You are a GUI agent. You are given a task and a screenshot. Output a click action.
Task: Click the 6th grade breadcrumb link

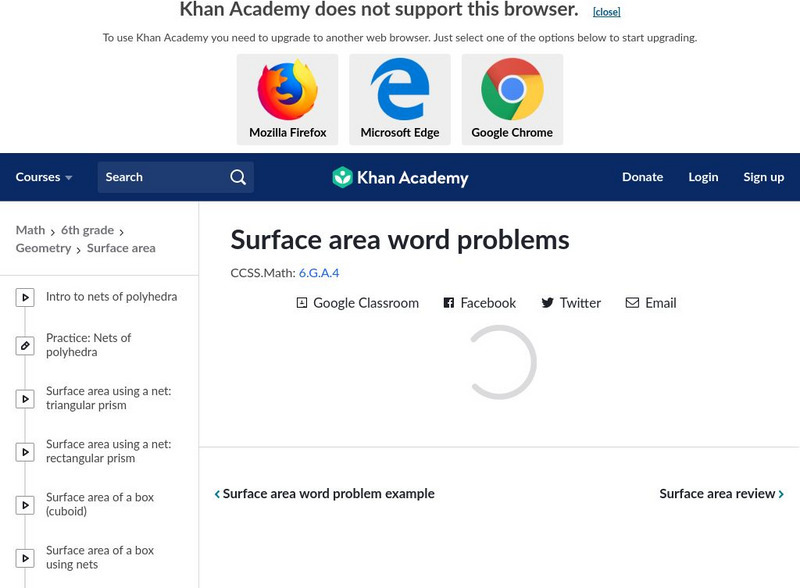(87, 230)
